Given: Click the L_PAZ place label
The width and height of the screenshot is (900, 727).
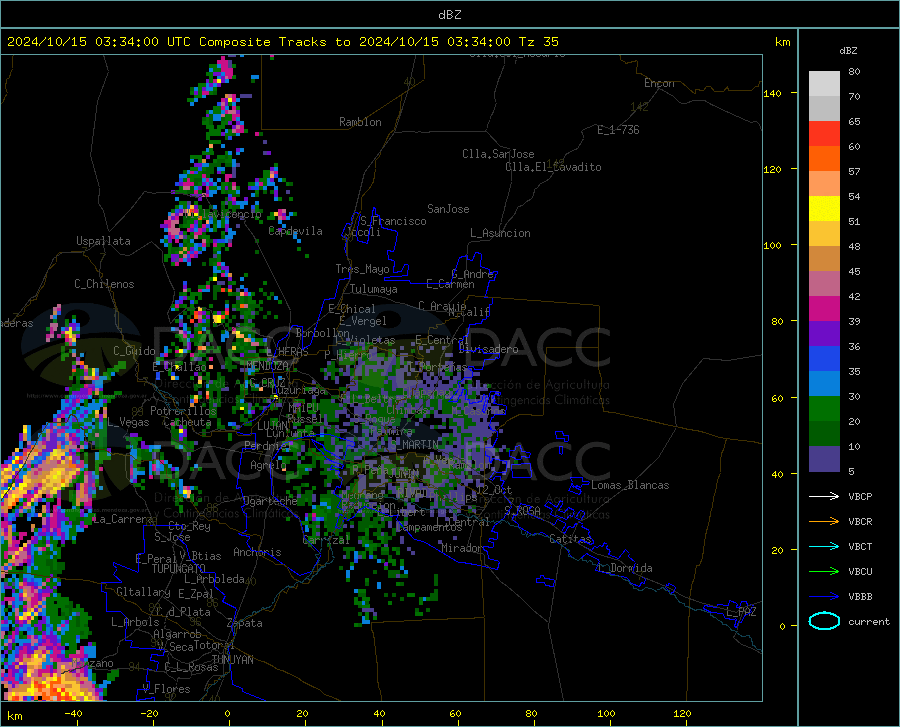Looking at the screenshot, I should [x=741, y=612].
